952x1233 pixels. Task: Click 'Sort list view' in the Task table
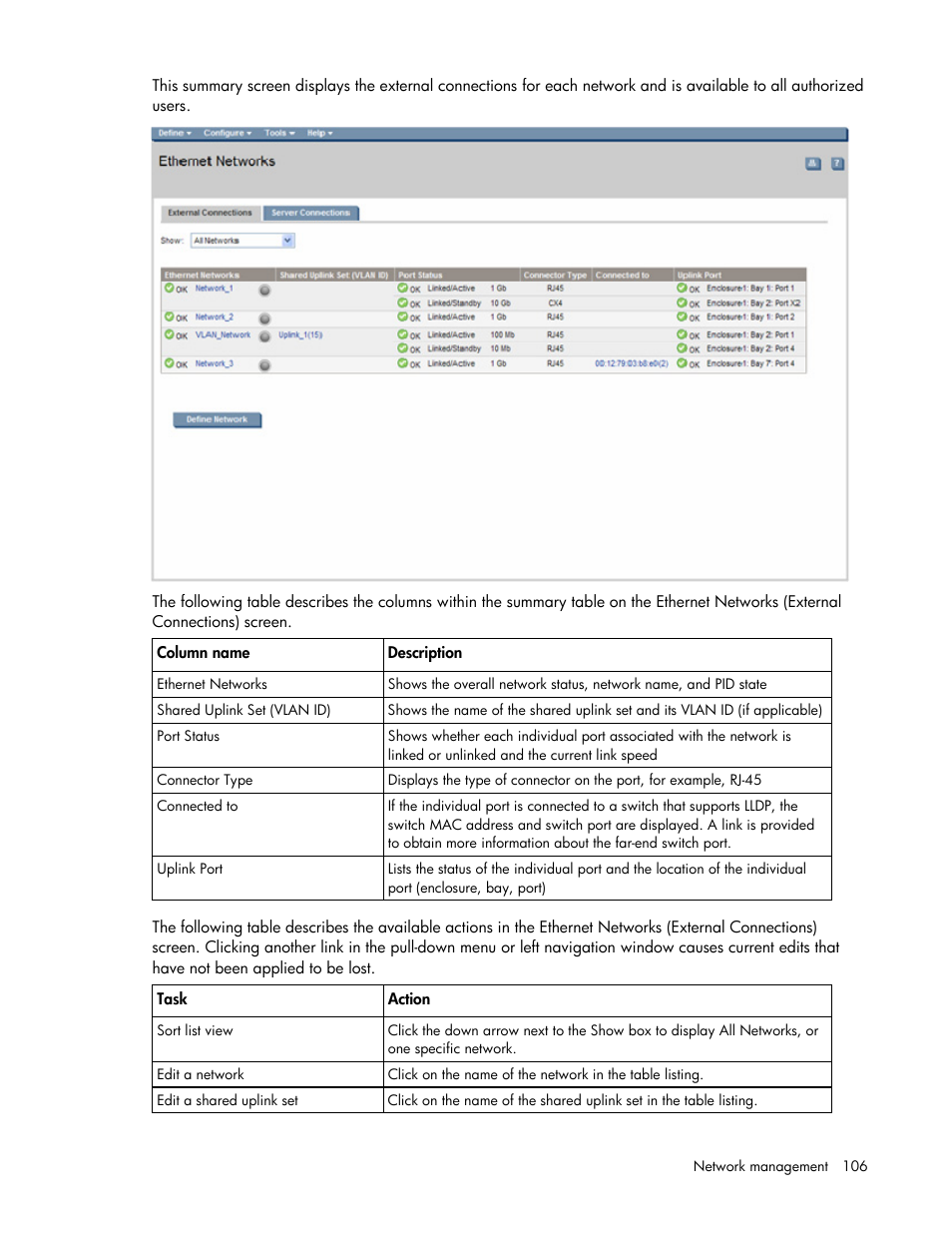pos(195,1030)
